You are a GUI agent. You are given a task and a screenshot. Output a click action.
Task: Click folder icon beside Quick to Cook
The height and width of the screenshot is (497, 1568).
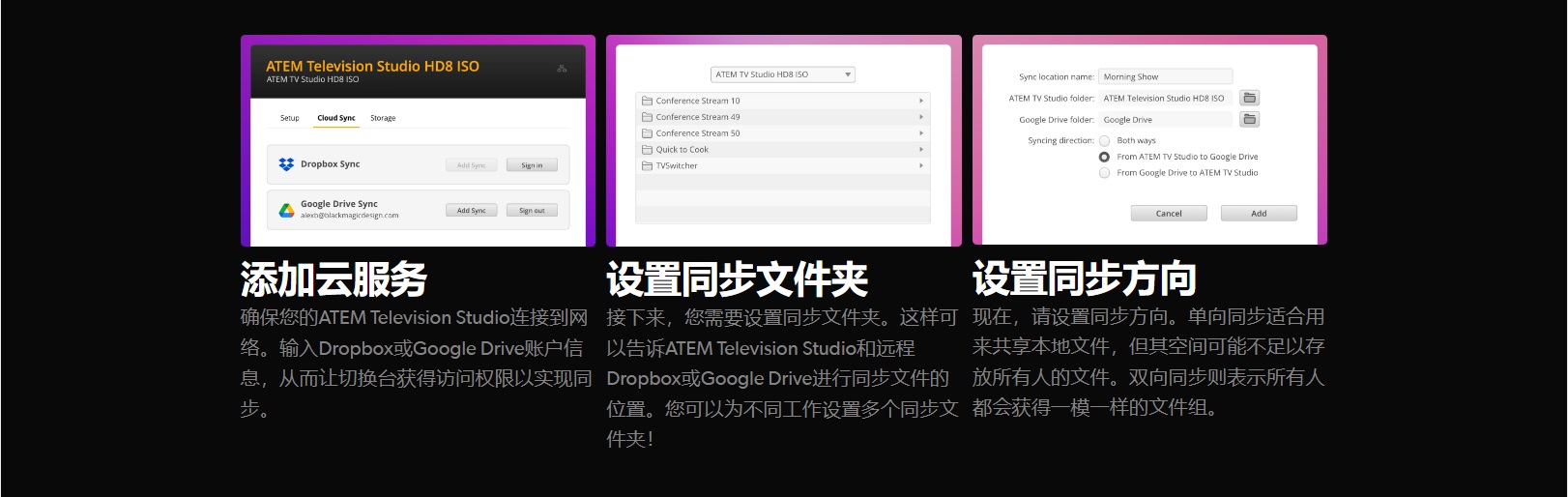point(647,150)
